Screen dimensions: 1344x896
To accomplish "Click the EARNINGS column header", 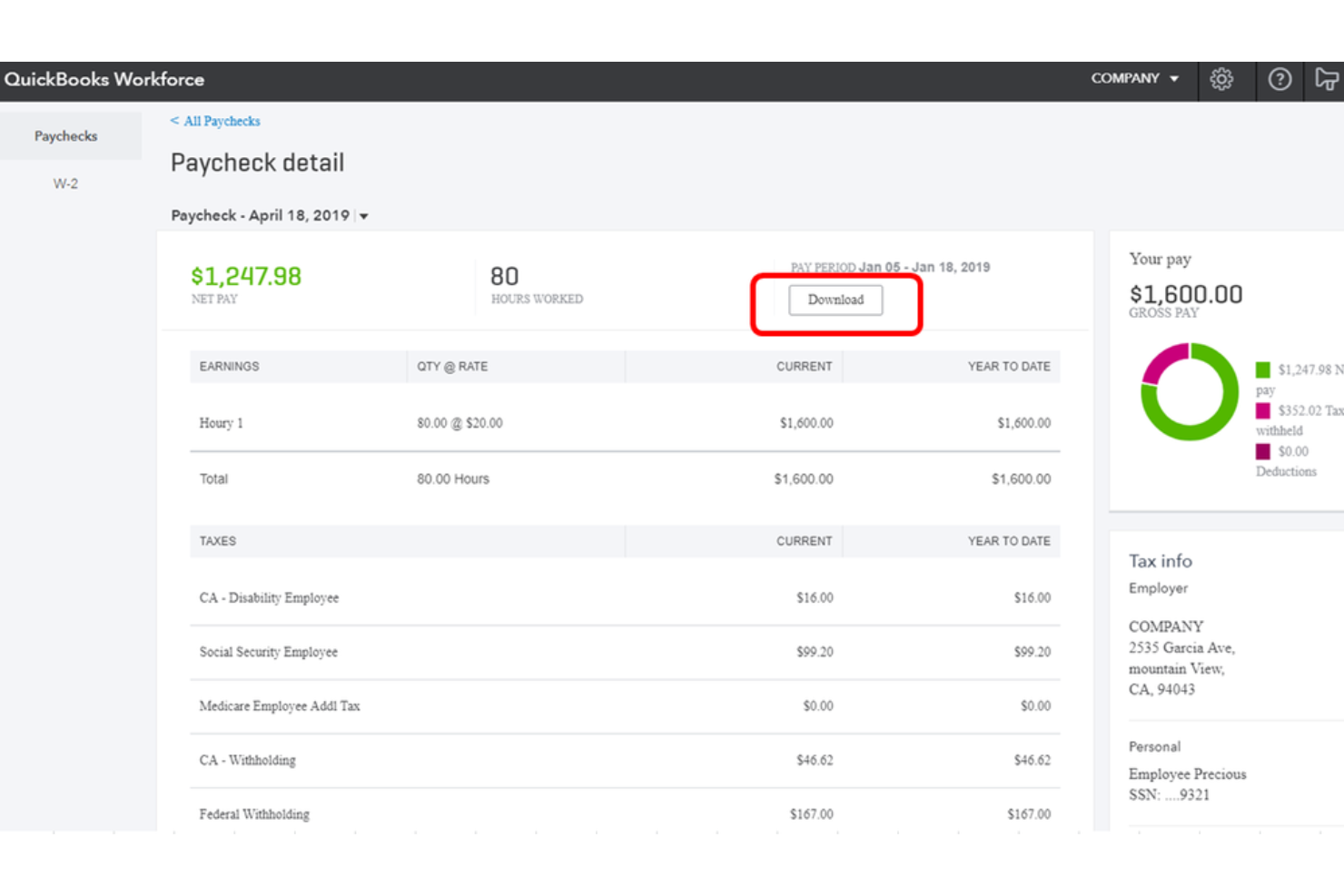I will tap(229, 367).
